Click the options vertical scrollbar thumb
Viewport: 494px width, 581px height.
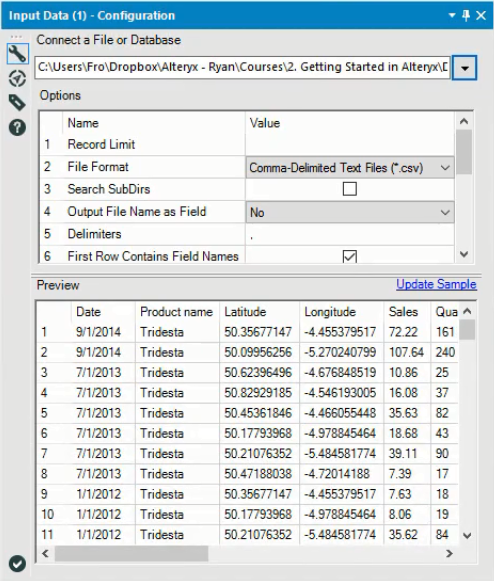pyautogui.click(x=464, y=152)
